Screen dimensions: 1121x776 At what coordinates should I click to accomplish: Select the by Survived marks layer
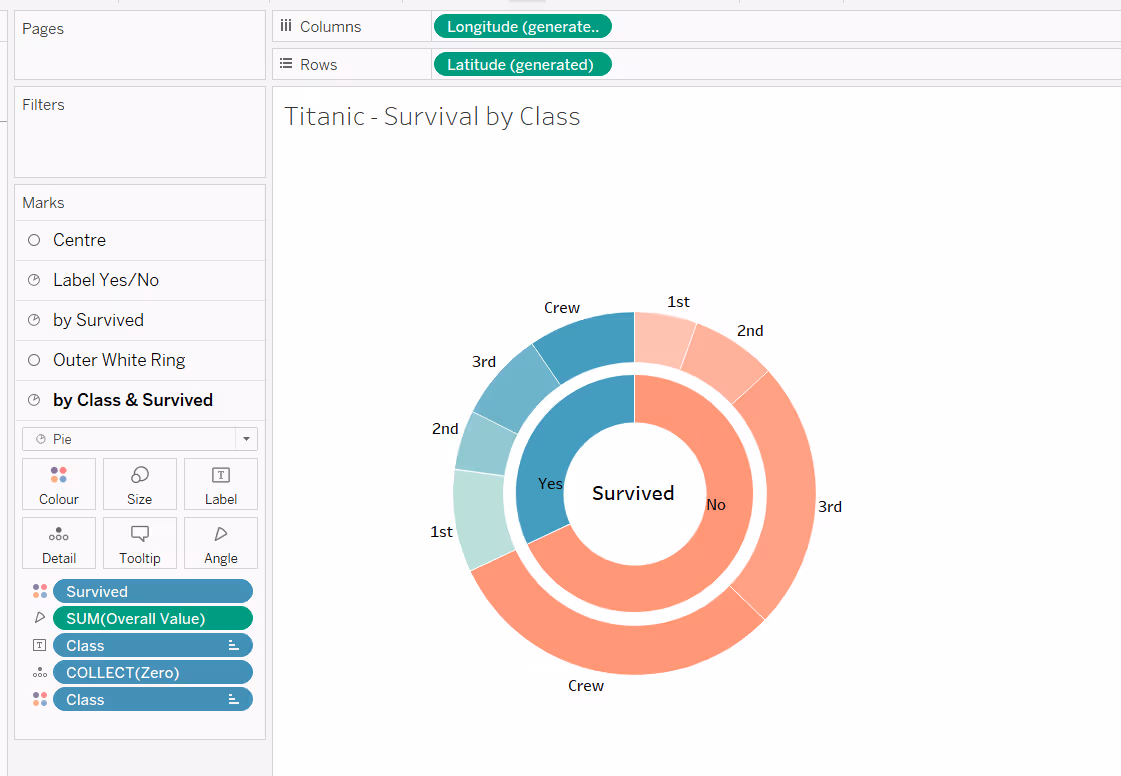(x=140, y=320)
